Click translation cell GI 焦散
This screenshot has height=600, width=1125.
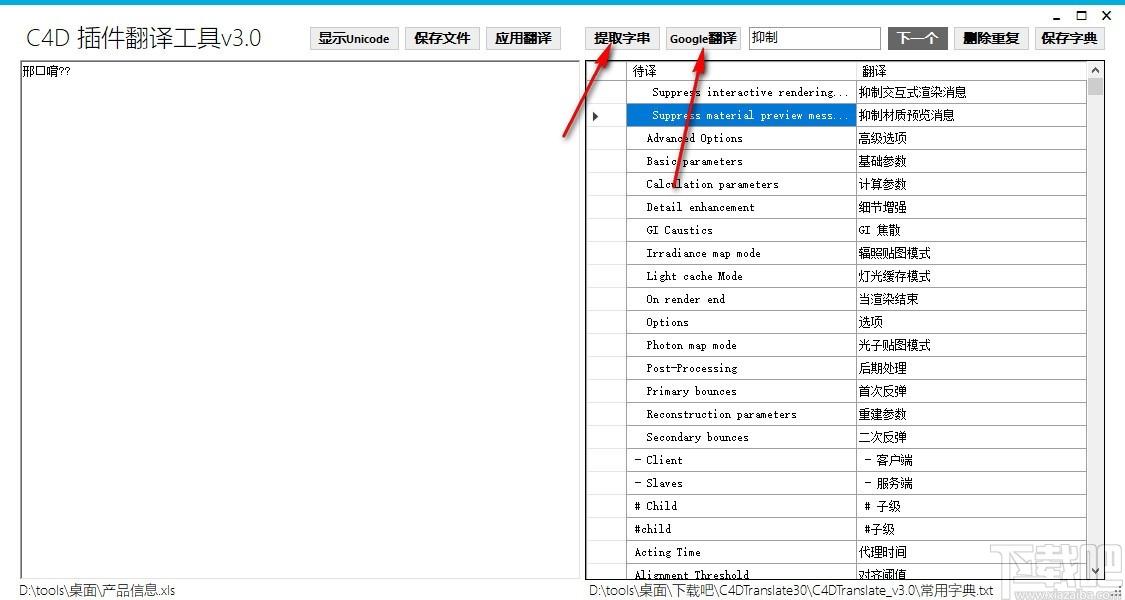(x=971, y=230)
